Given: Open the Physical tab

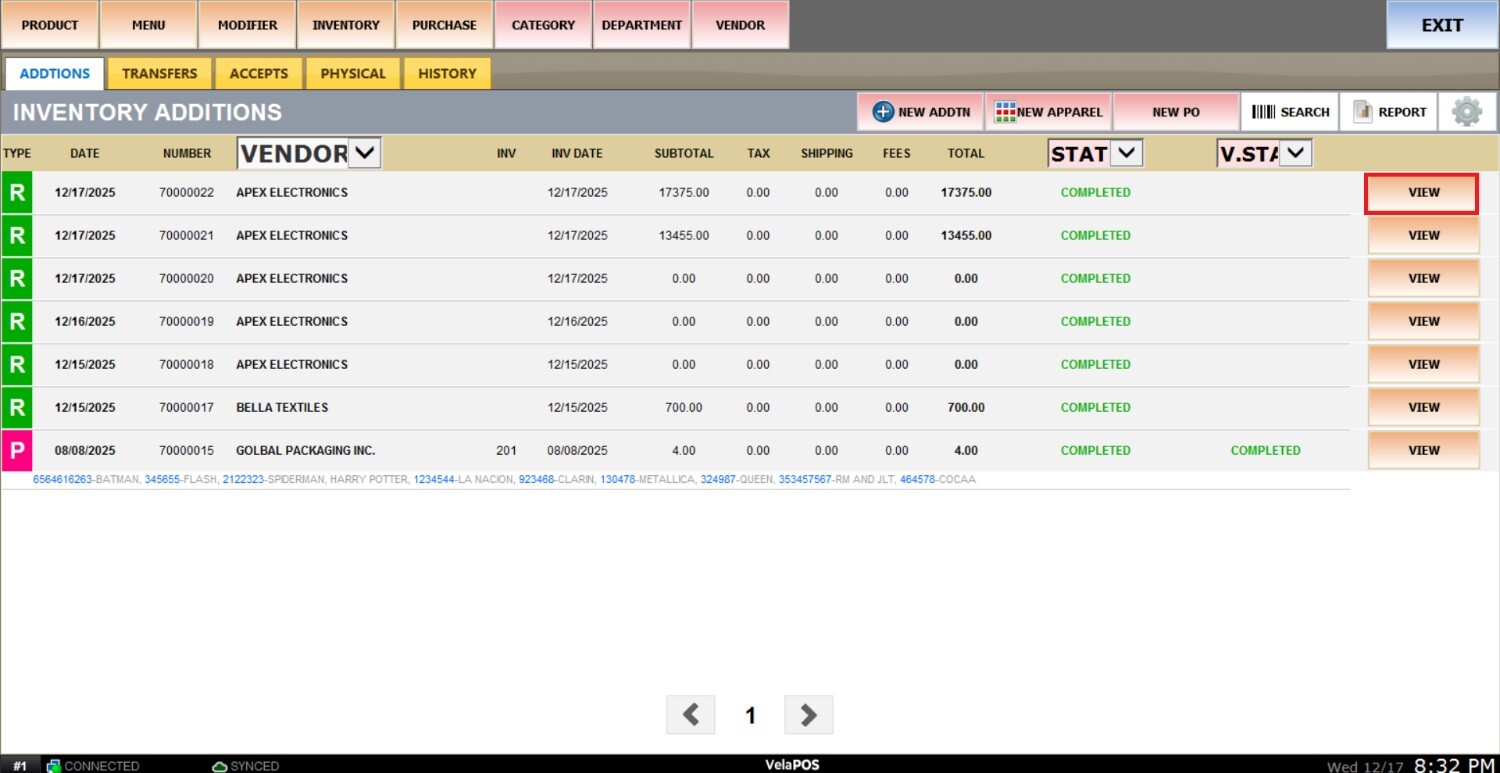Looking at the screenshot, I should 353,73.
